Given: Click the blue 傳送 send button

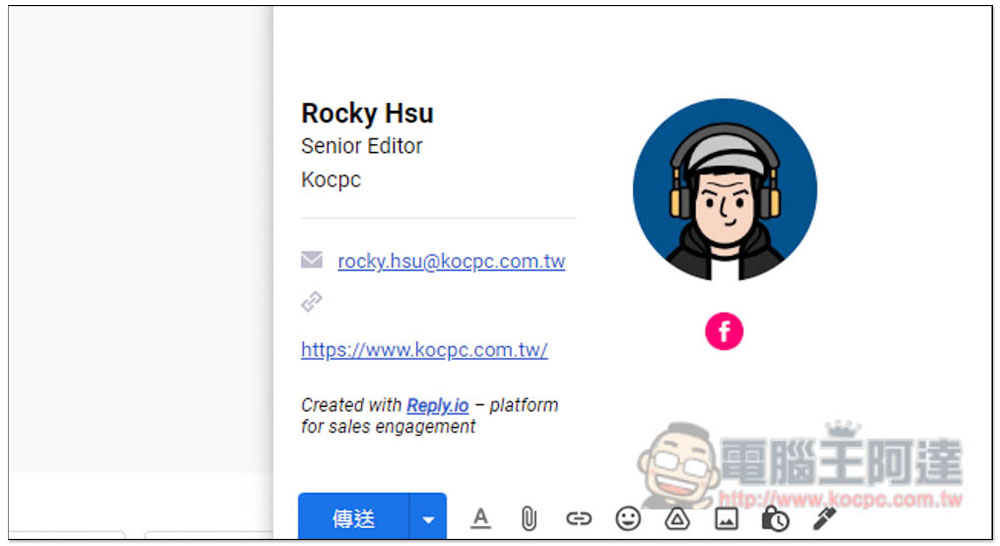Looking at the screenshot, I should (x=353, y=517).
